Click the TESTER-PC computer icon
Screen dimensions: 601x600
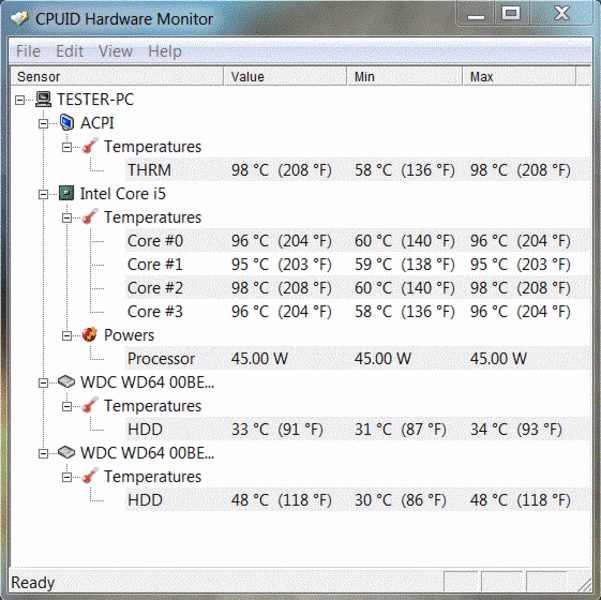point(43,99)
